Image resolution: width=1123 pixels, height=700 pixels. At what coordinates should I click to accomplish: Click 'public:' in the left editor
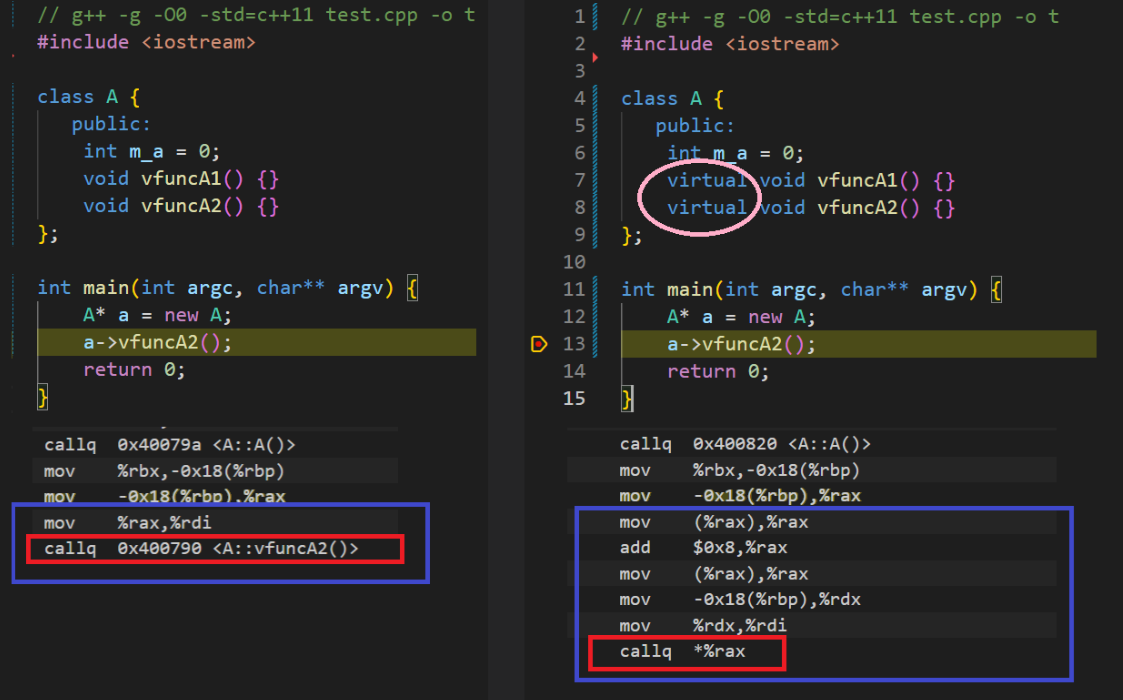[111, 124]
